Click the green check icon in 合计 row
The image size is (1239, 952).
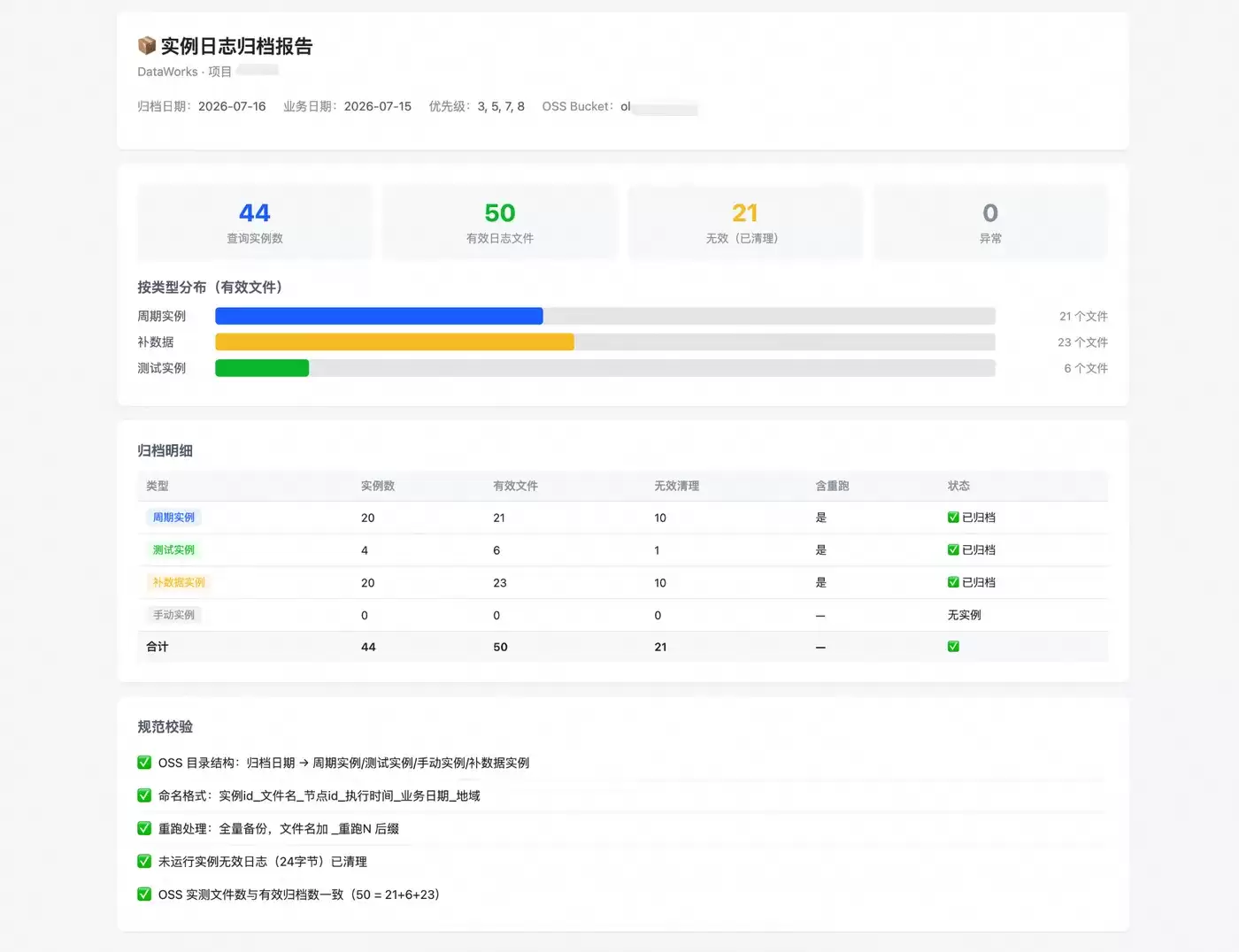[x=953, y=647]
